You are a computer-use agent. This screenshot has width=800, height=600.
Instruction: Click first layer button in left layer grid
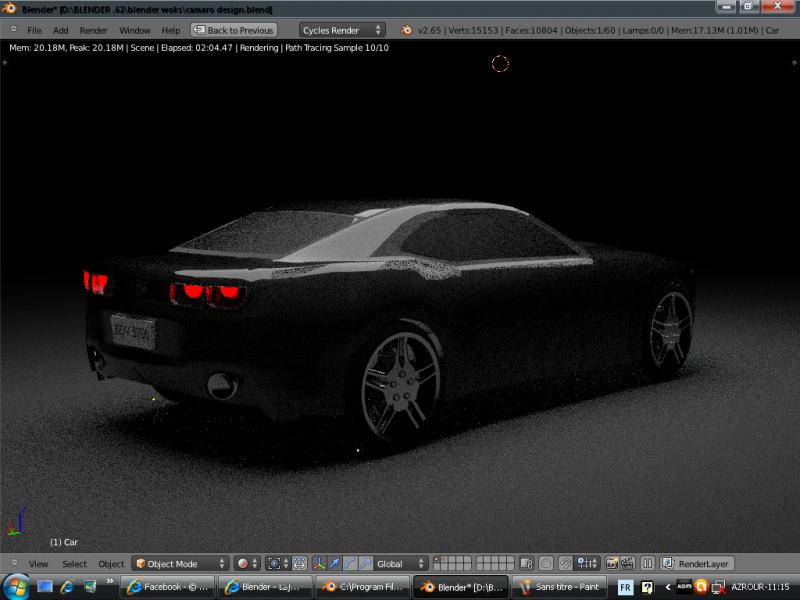(437, 560)
